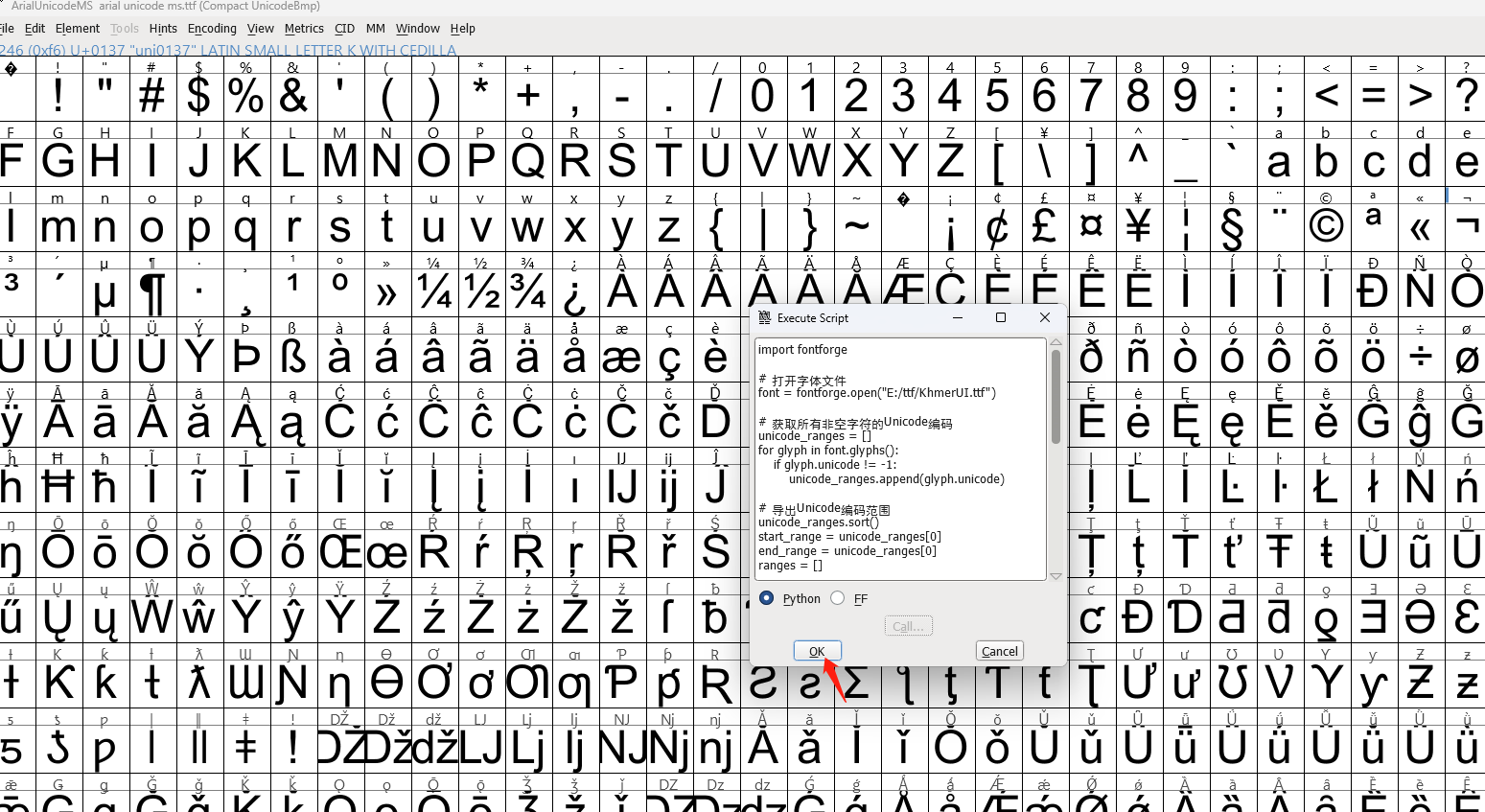Image resolution: width=1485 pixels, height=812 pixels.
Task: Click the Execute Script dialog title icon
Action: [x=764, y=317]
